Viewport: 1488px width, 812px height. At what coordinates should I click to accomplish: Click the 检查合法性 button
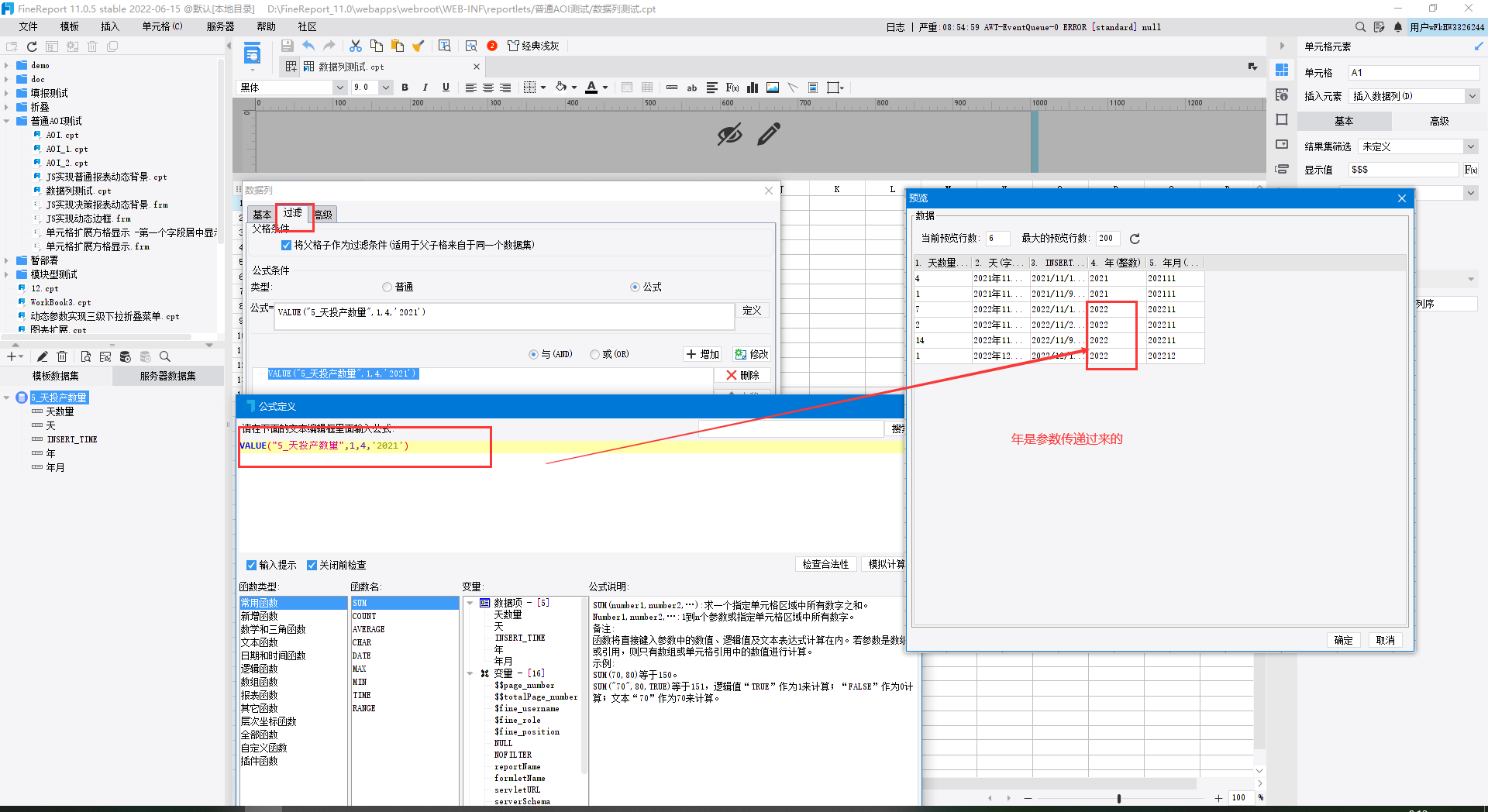pyautogui.click(x=825, y=564)
